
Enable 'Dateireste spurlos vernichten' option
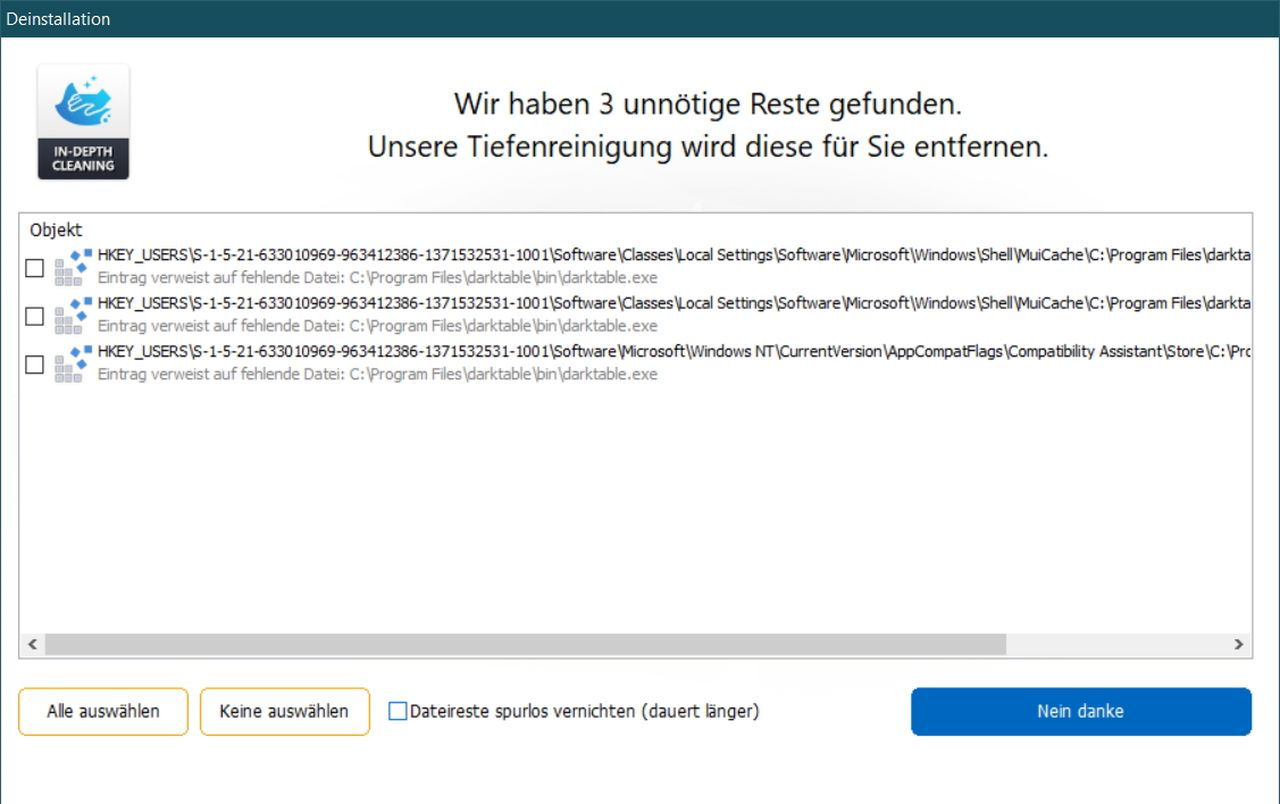tap(398, 711)
